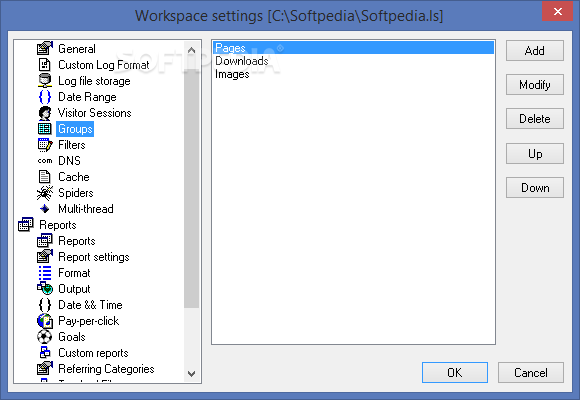Click the Custom Log Format icon
Viewport: 580px width, 400px height.
point(45,65)
